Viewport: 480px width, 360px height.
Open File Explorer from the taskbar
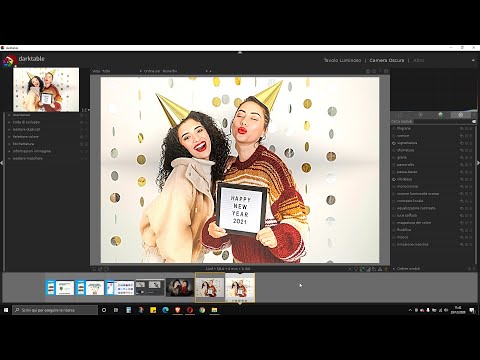pyautogui.click(x=214, y=310)
